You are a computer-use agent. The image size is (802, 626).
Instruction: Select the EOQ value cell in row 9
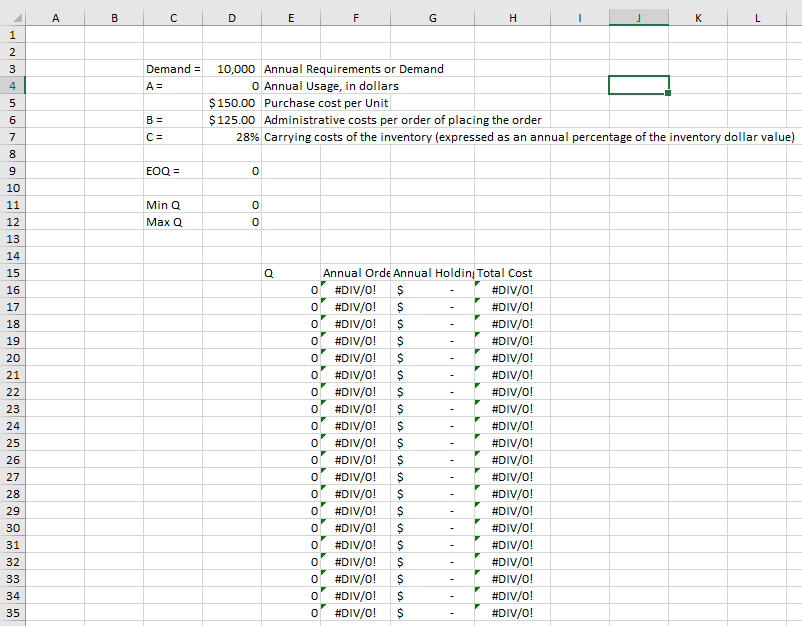pyautogui.click(x=232, y=171)
